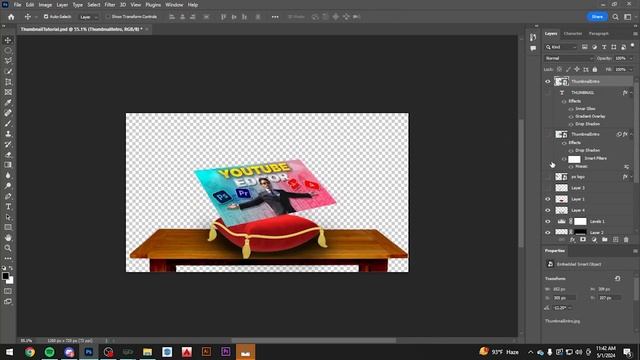The height and width of the screenshot is (360, 640).
Task: Switch to the Paragraph tab
Action: coord(598,33)
